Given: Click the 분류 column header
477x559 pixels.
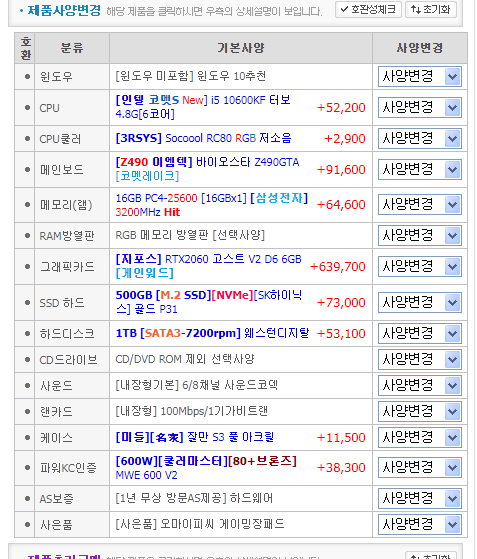Looking at the screenshot, I should coord(72,48).
